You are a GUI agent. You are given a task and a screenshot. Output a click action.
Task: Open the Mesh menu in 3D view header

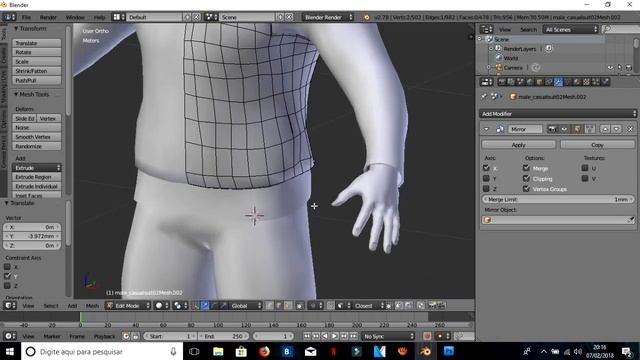92,305
